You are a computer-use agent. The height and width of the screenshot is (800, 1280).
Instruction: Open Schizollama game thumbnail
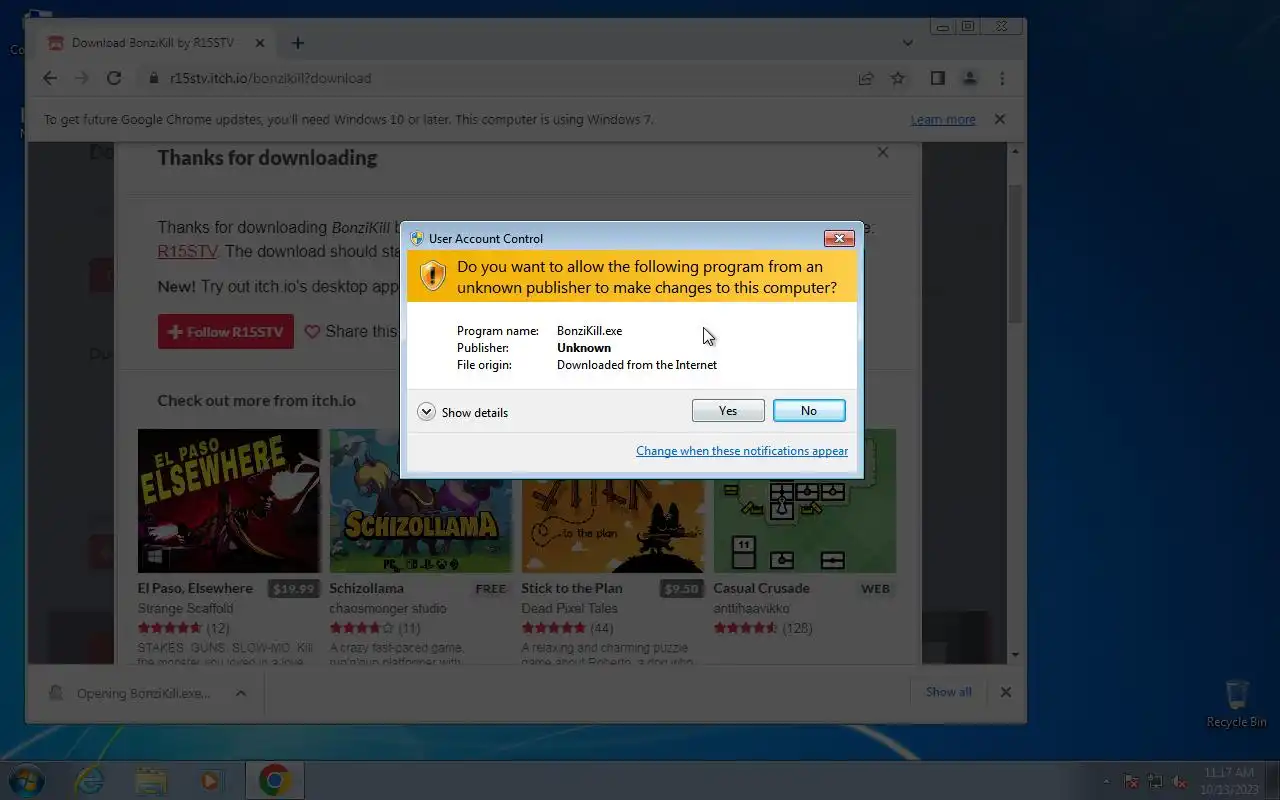pos(421,501)
